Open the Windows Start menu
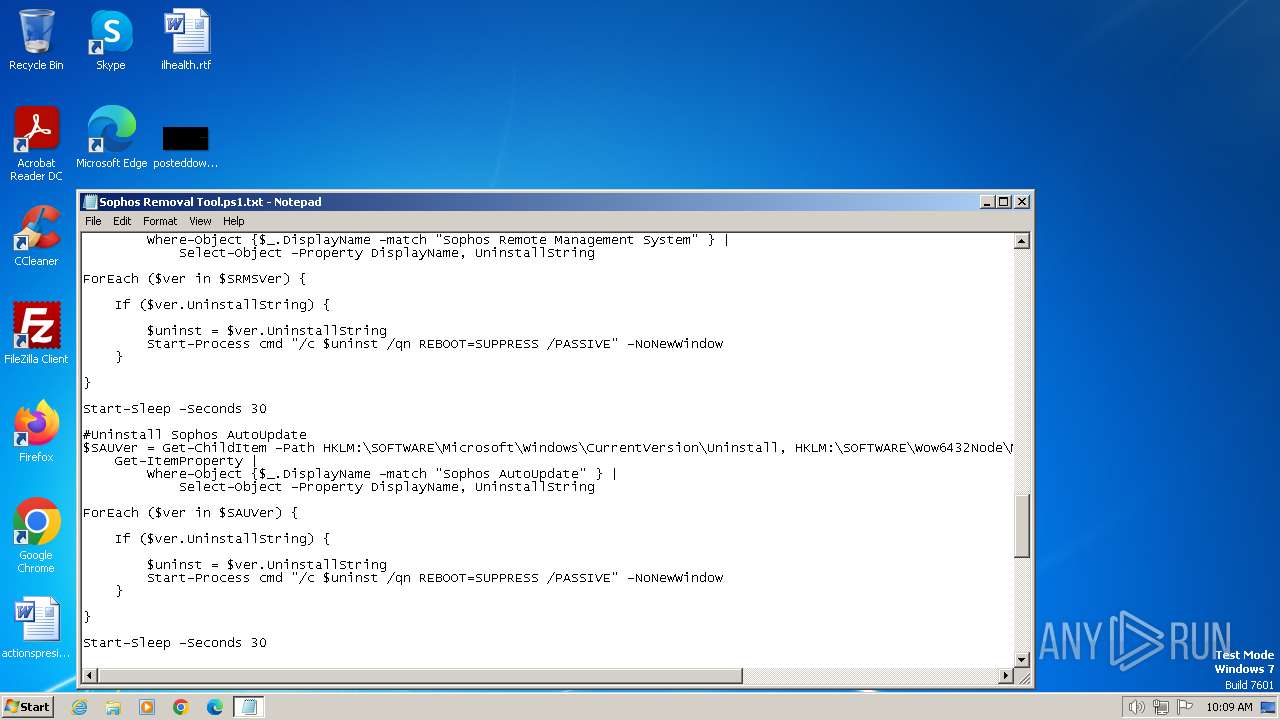The width and height of the screenshot is (1280, 720). click(x=28, y=706)
